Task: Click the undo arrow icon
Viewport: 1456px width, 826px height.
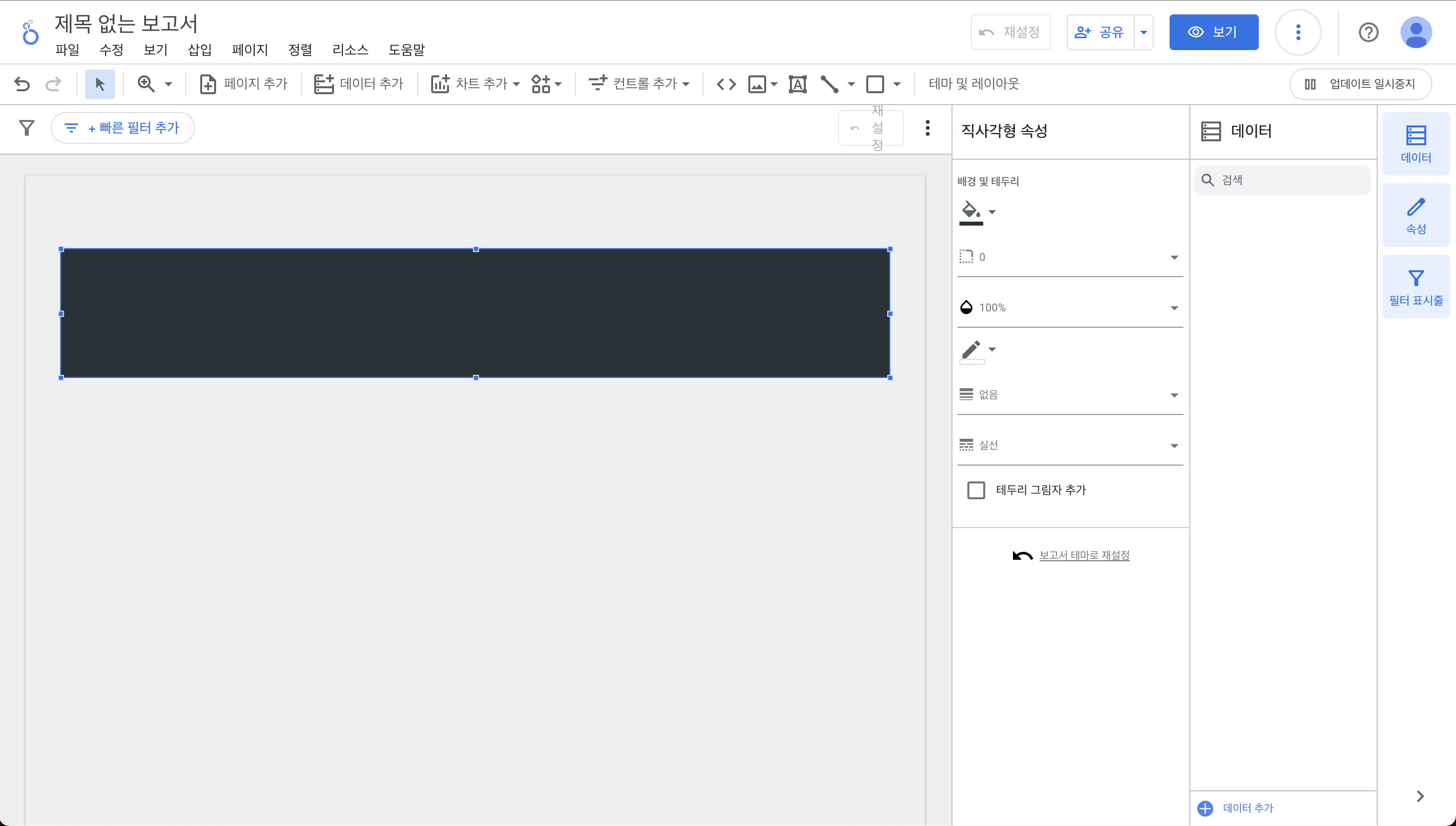Action: (x=22, y=84)
